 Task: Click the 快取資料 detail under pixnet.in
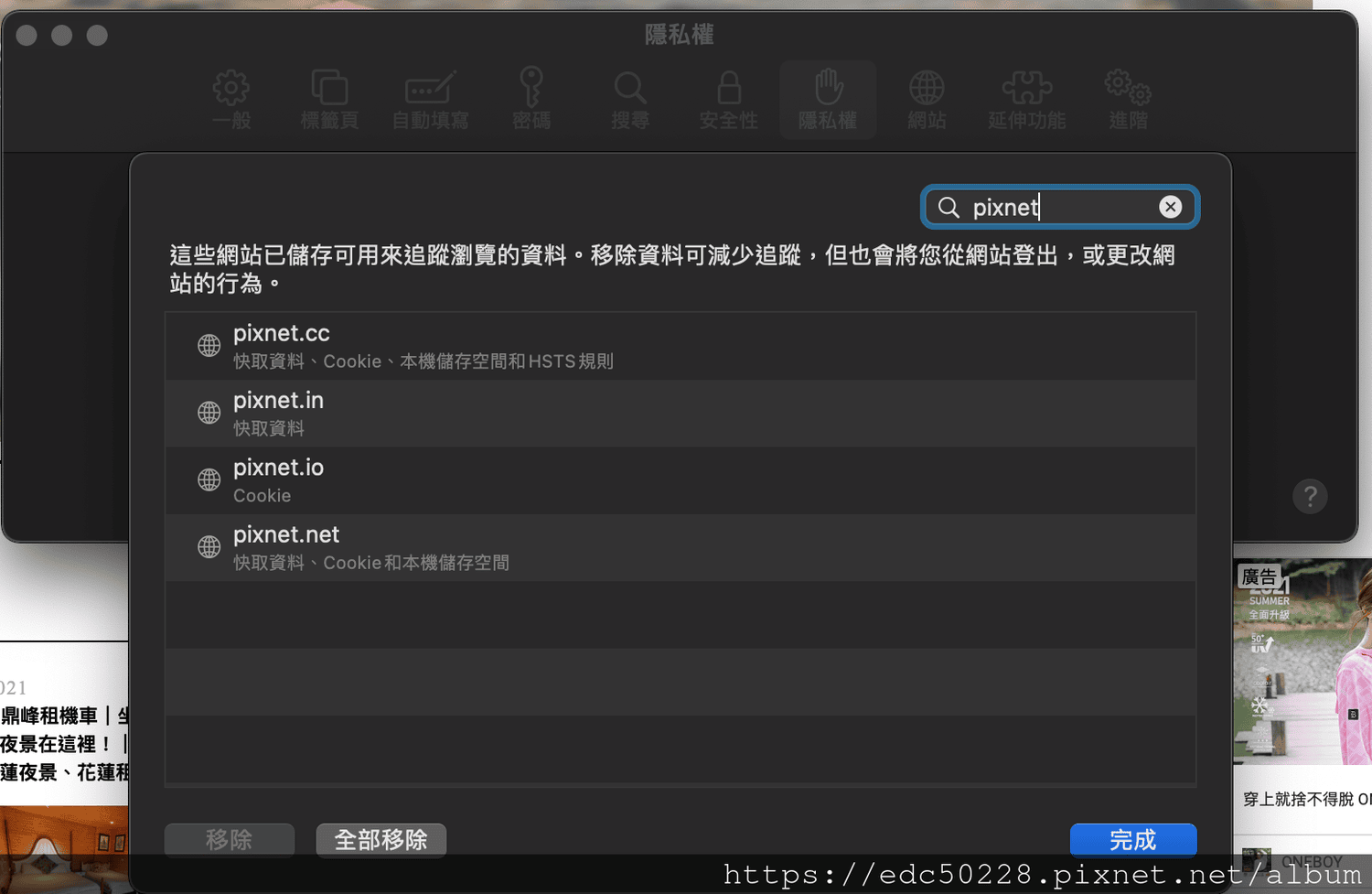click(x=269, y=428)
